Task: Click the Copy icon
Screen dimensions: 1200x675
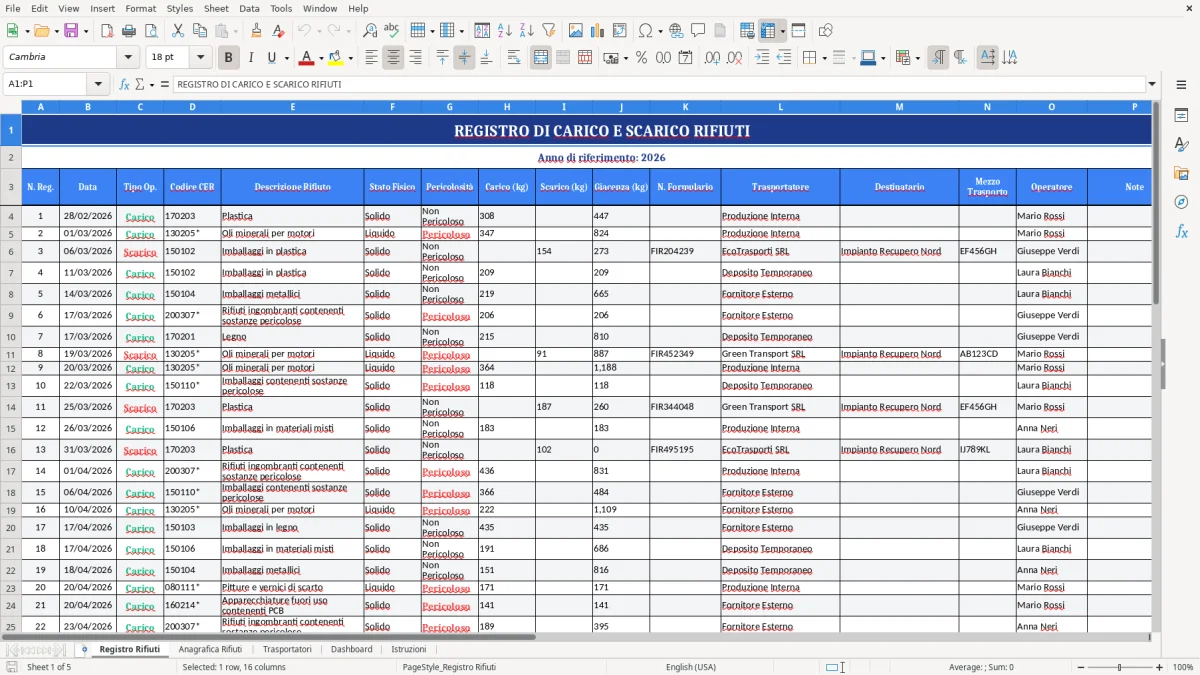Action: click(200, 31)
